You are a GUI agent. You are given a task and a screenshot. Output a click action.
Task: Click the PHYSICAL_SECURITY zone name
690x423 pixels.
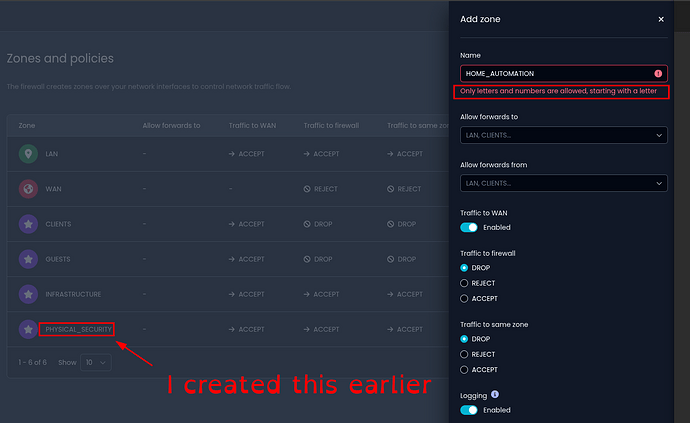coord(77,329)
